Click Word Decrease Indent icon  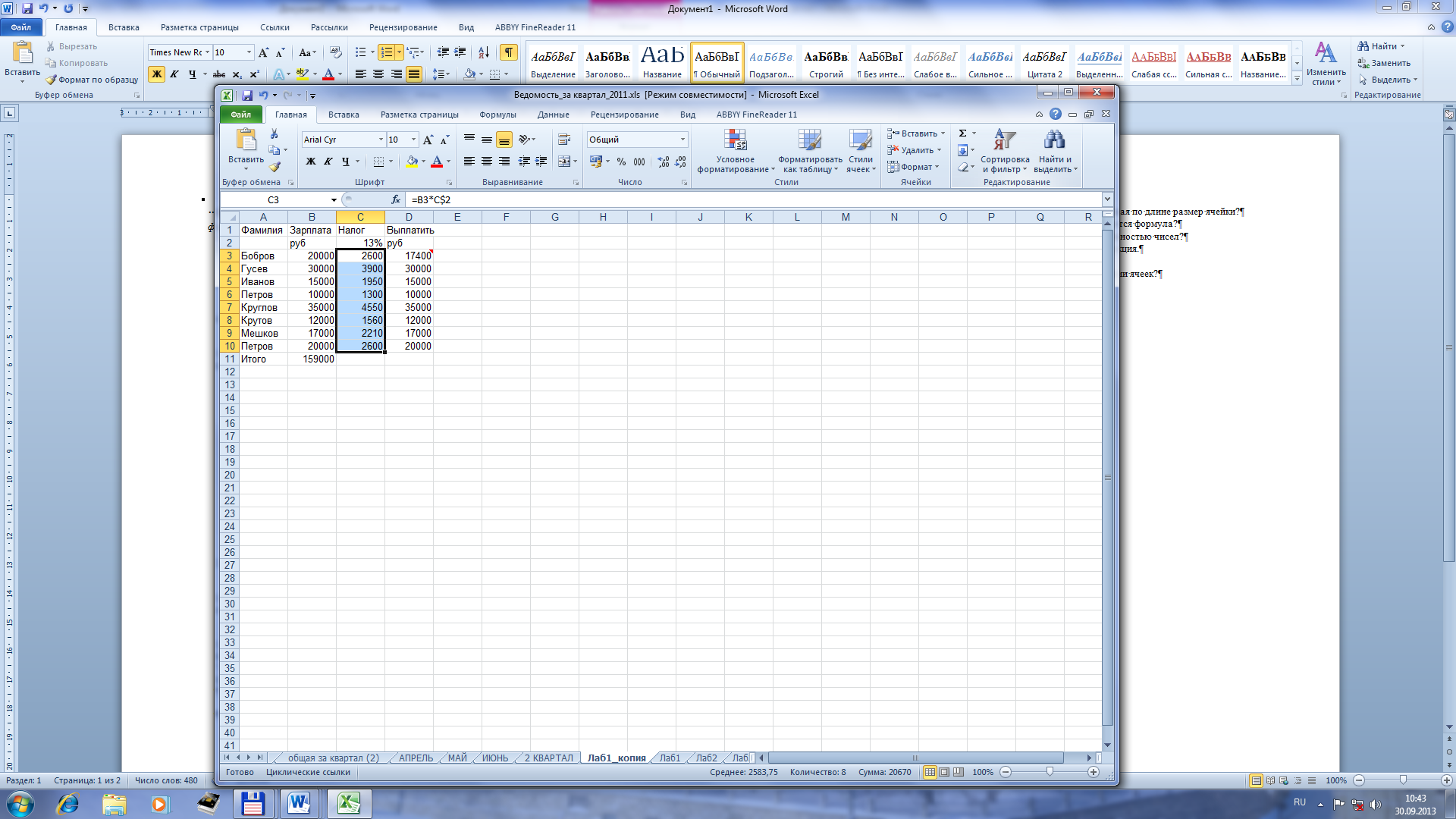[443, 52]
